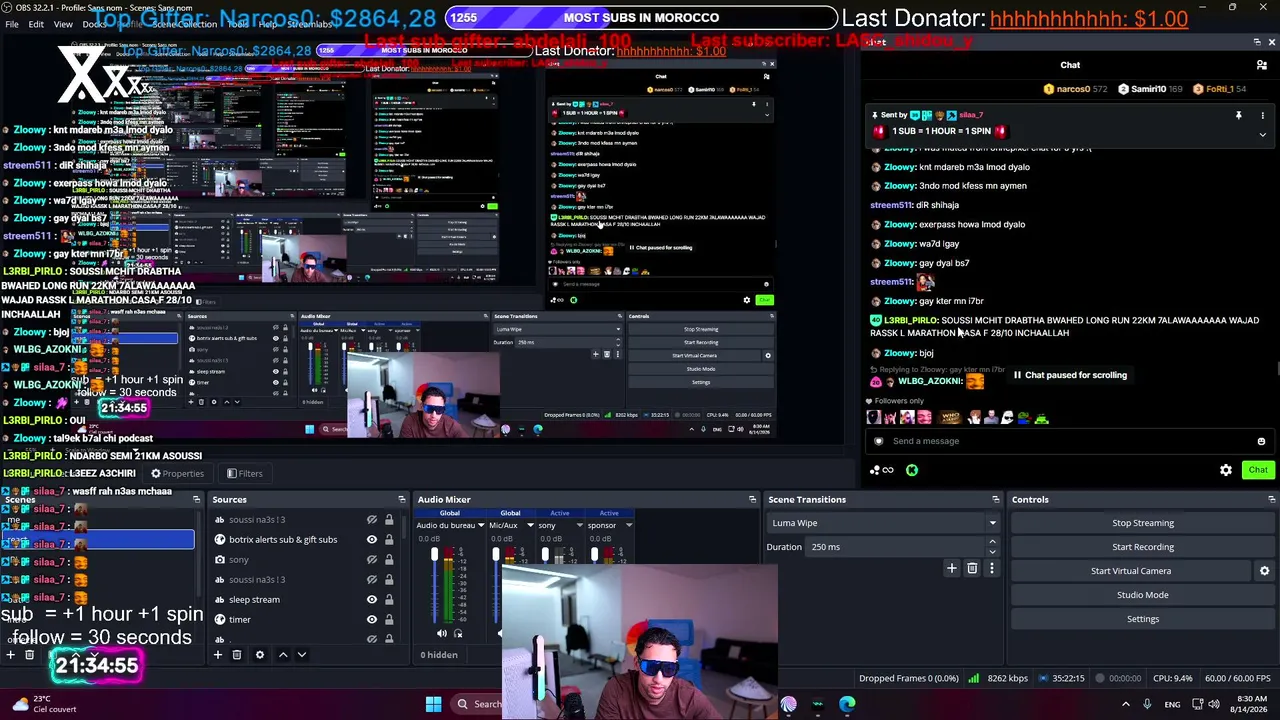Click Start Recording

point(1143,547)
